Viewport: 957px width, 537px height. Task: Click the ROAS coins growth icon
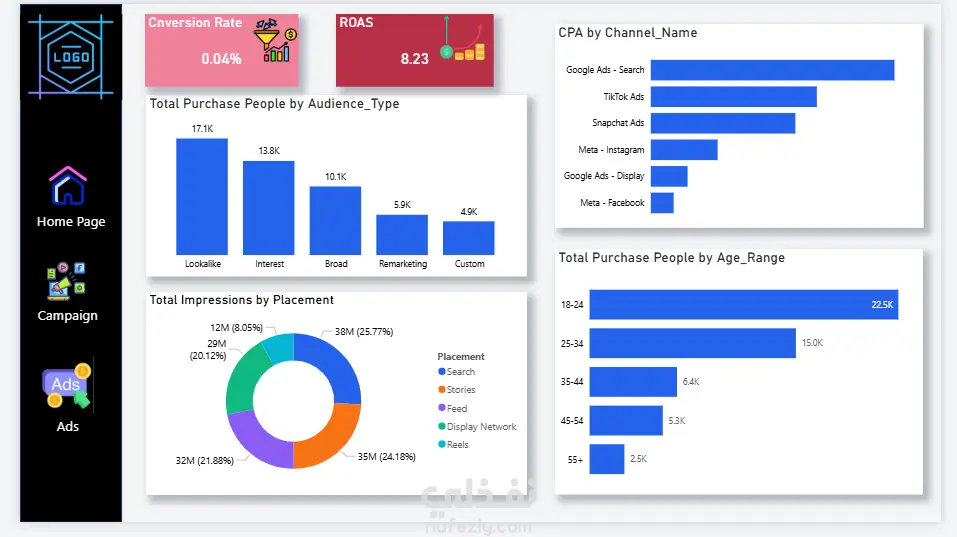coord(463,38)
